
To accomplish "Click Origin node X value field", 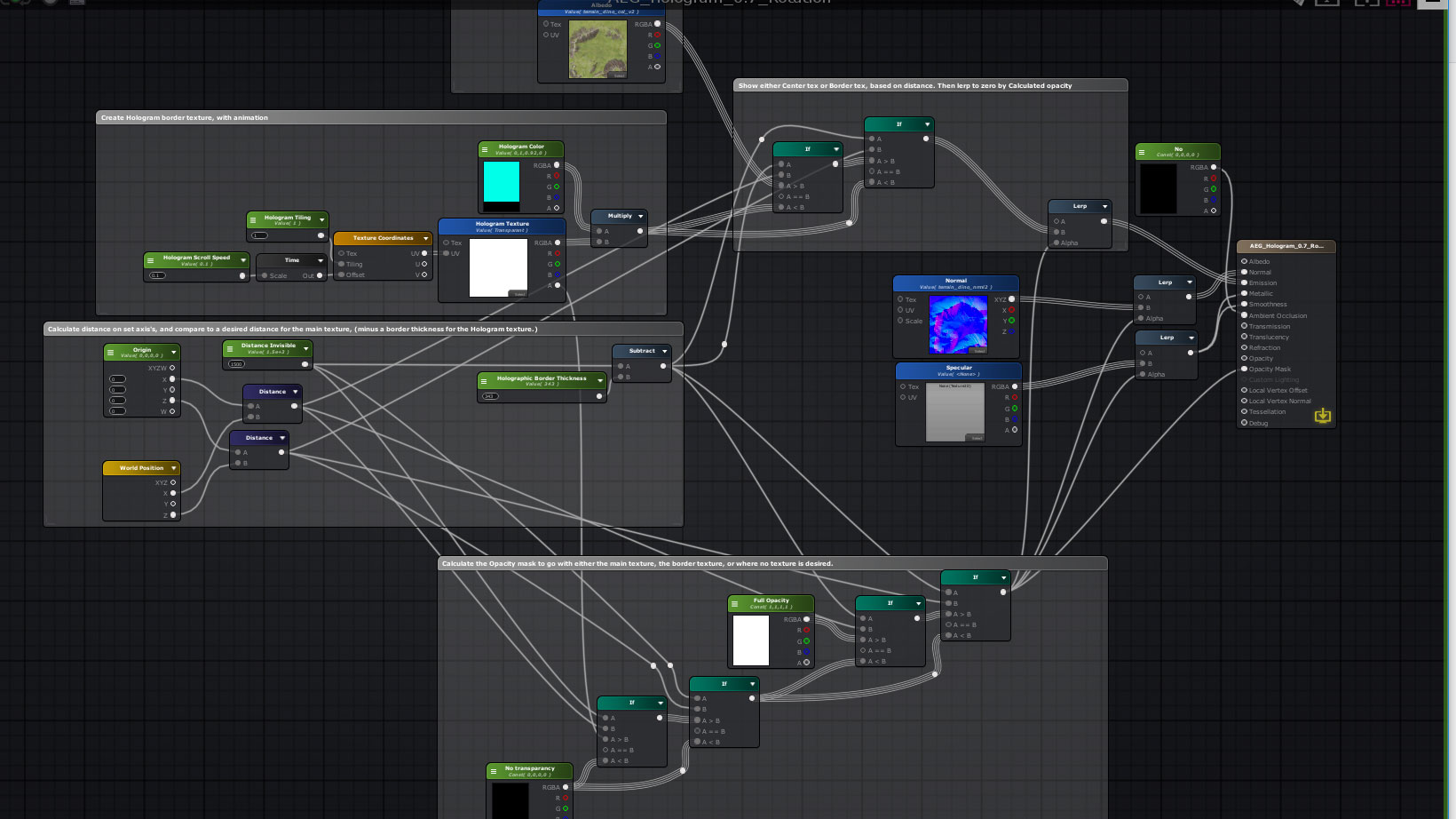I will click(117, 379).
